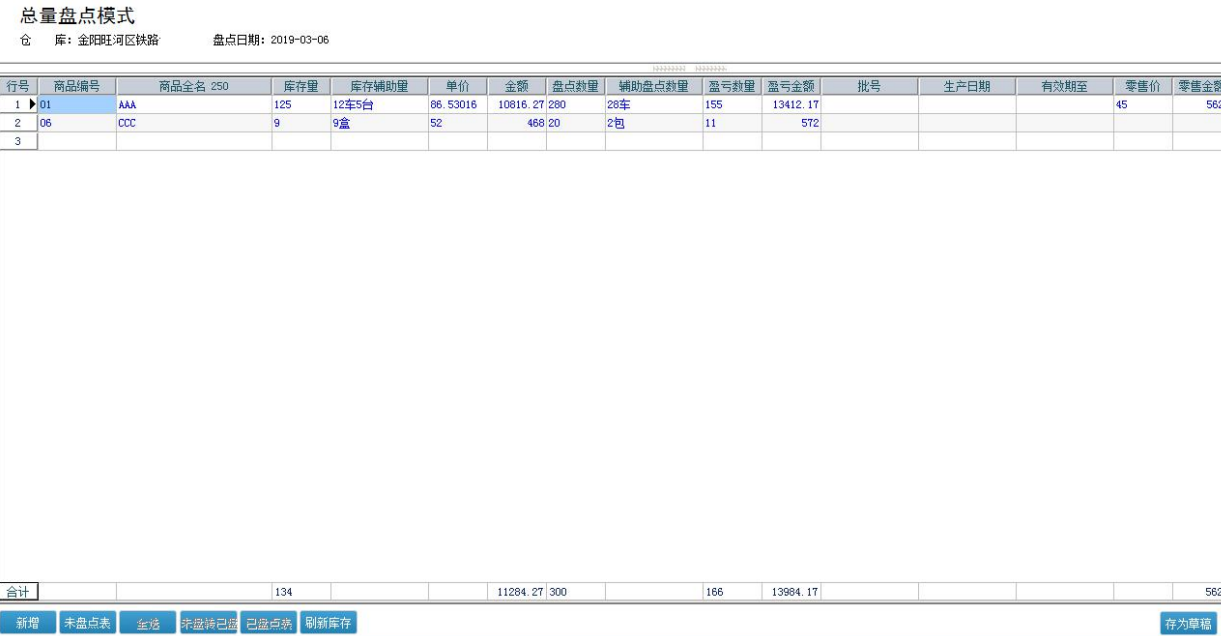Click the row 2 number header

pyautogui.click(x=18, y=123)
